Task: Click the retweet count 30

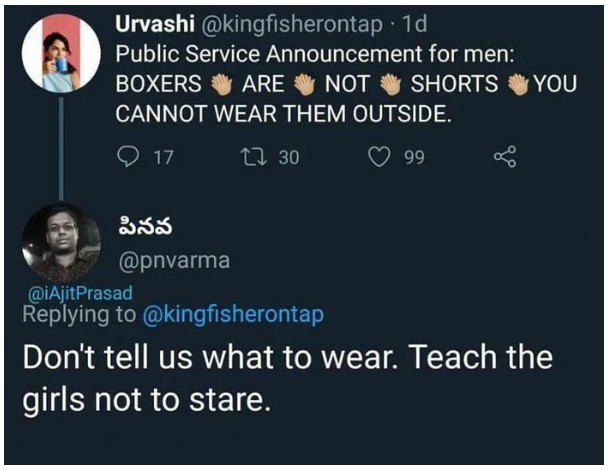Action: (x=288, y=157)
